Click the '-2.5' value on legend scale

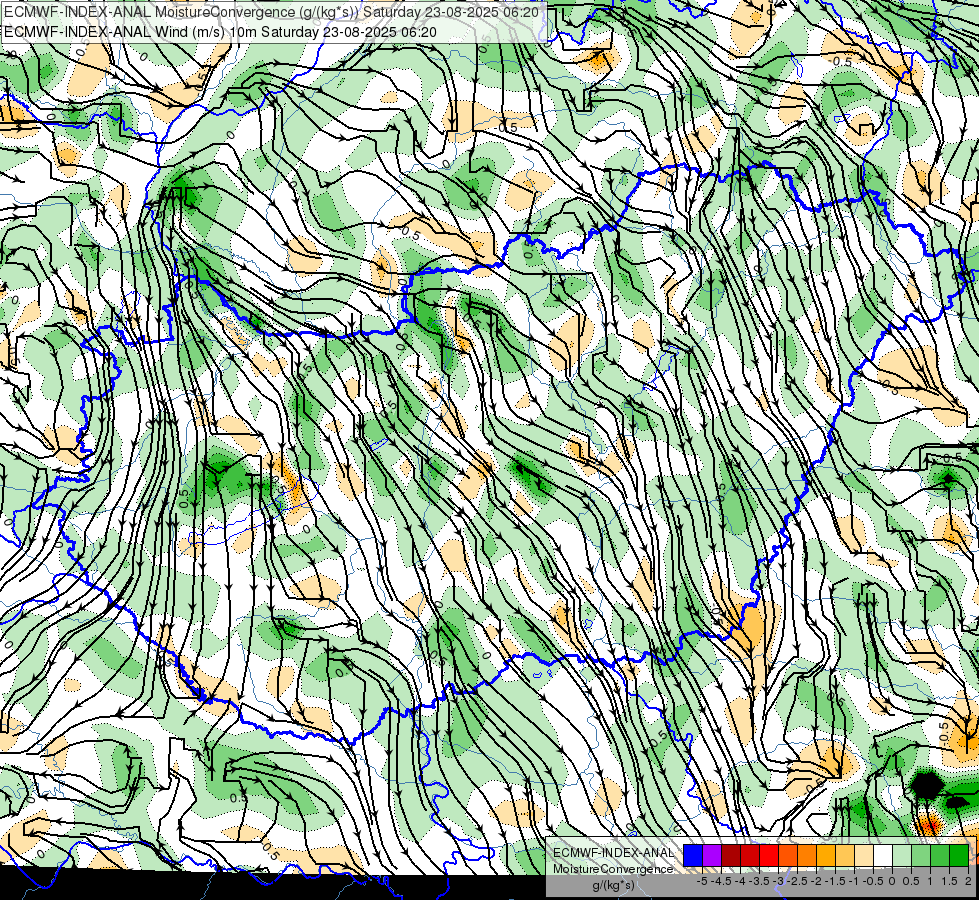[799, 881]
